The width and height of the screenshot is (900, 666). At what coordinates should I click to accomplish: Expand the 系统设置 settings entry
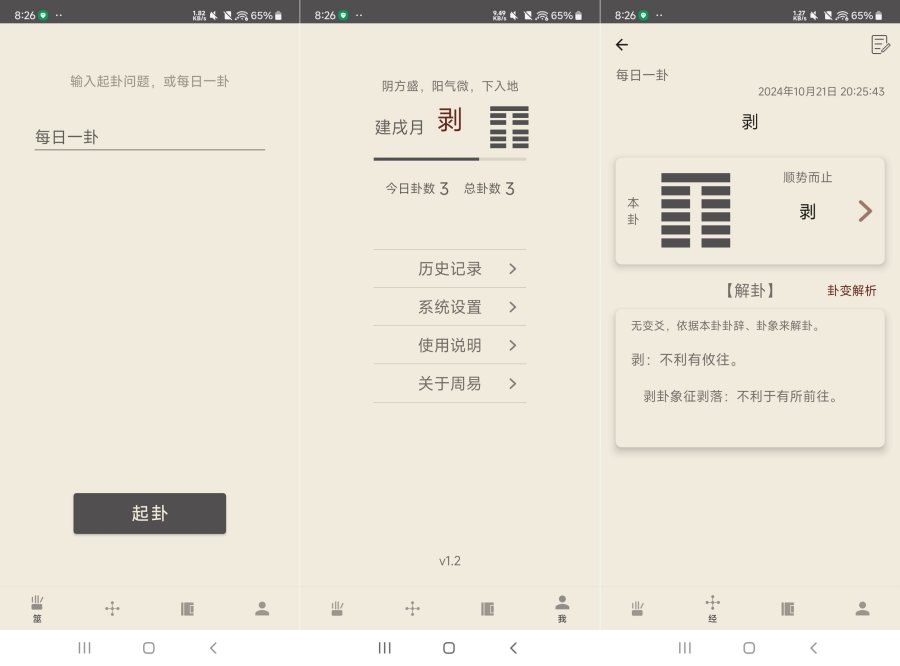[x=450, y=307]
